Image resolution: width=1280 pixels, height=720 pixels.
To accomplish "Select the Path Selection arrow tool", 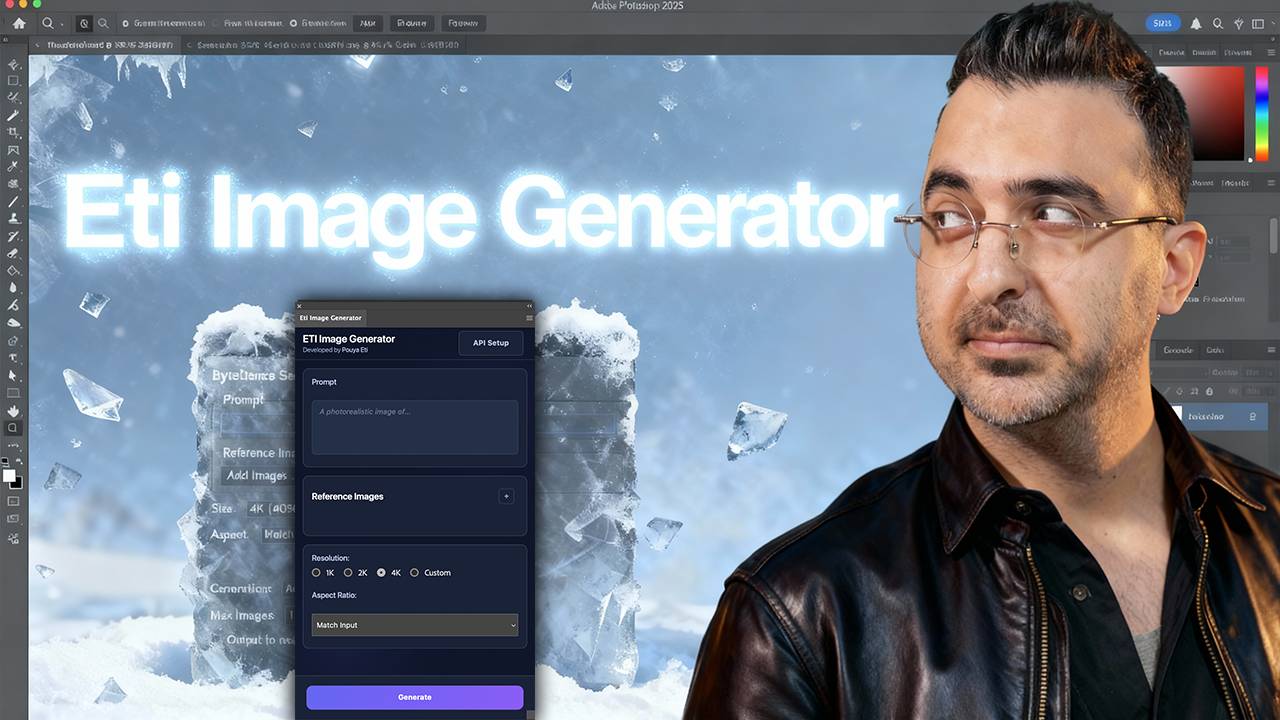I will (x=14, y=375).
